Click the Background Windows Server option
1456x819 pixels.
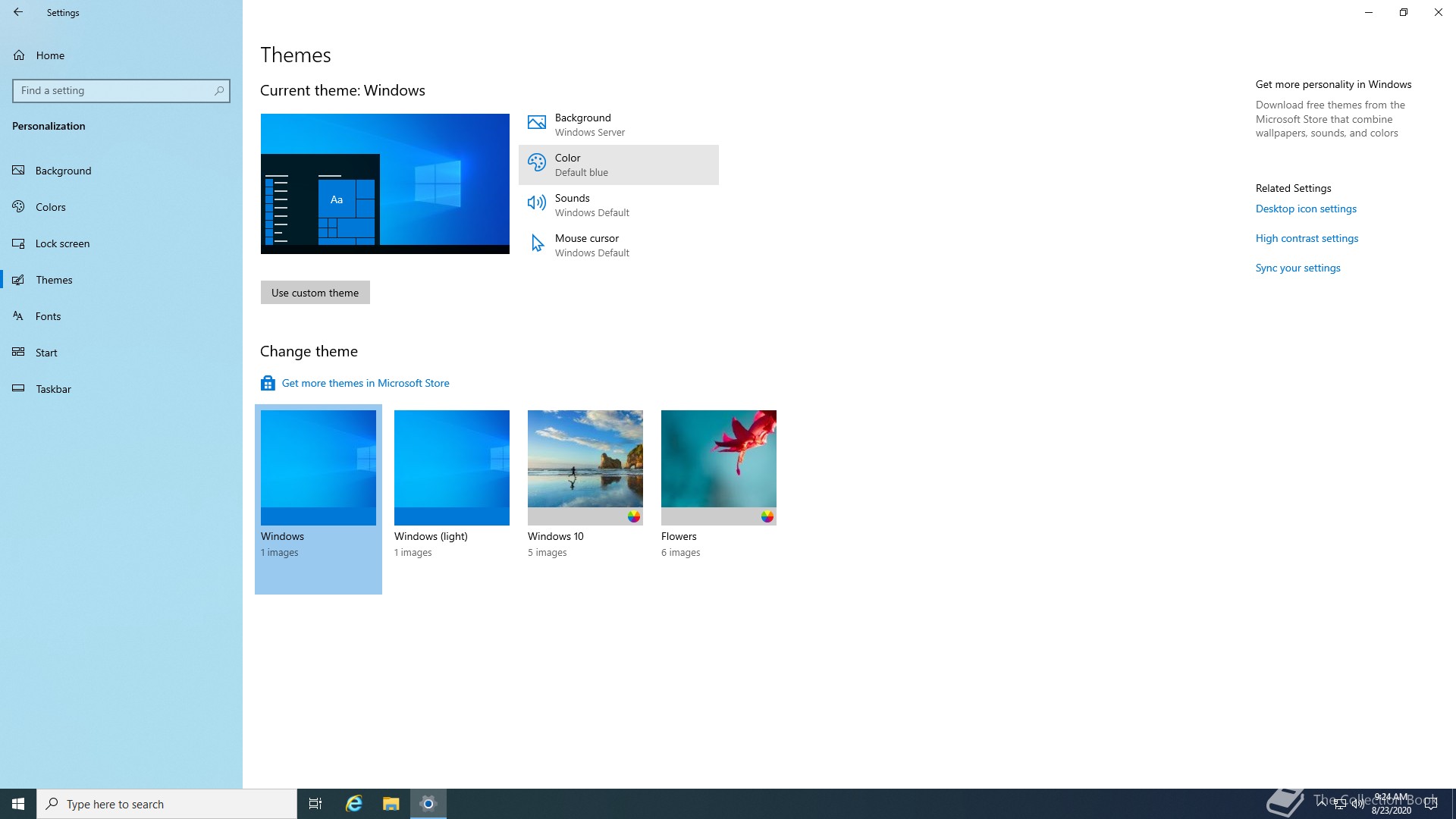coord(619,124)
